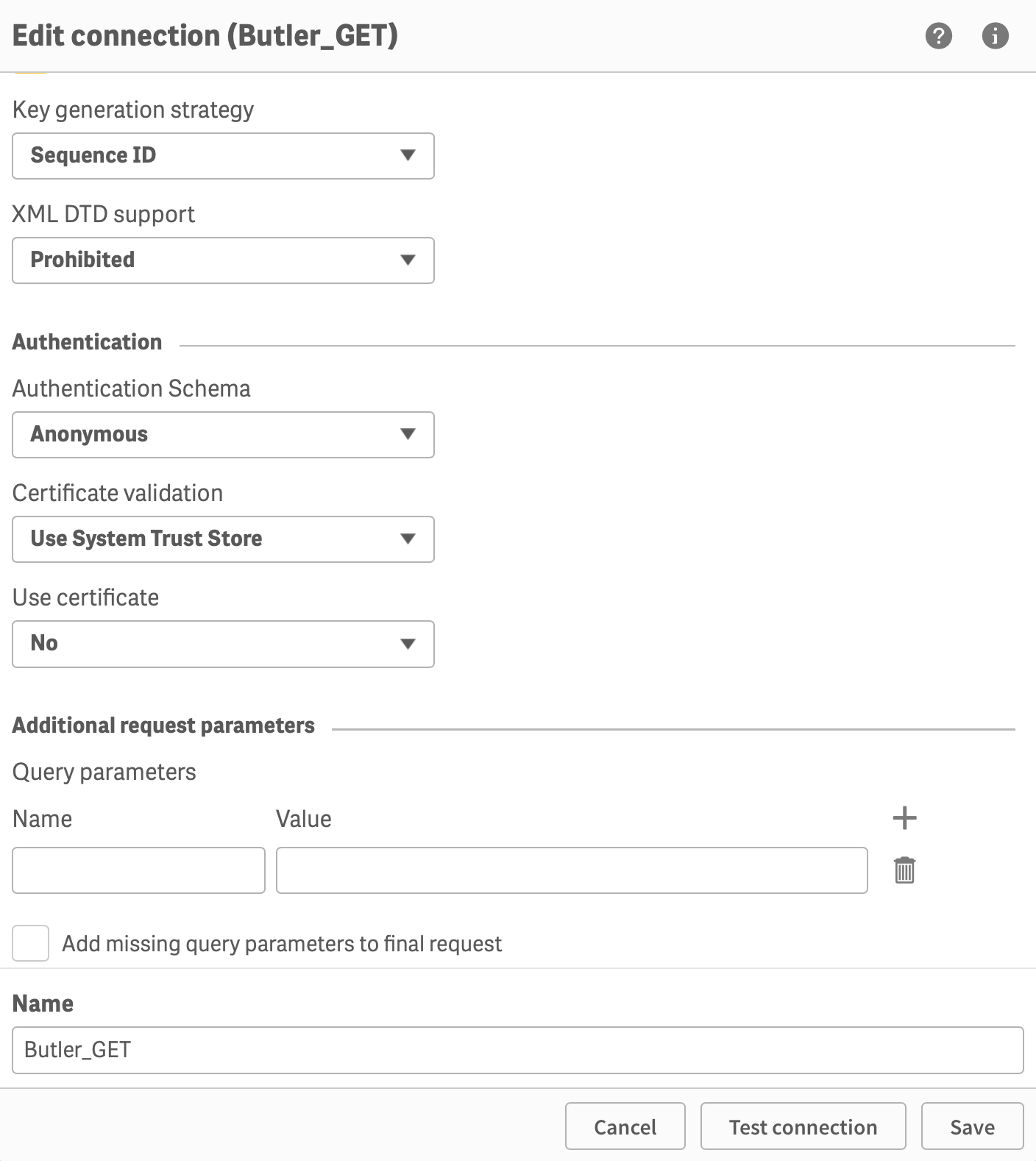The image size is (1036, 1161).
Task: Open Certificate validation dropdown
Action: [223, 539]
